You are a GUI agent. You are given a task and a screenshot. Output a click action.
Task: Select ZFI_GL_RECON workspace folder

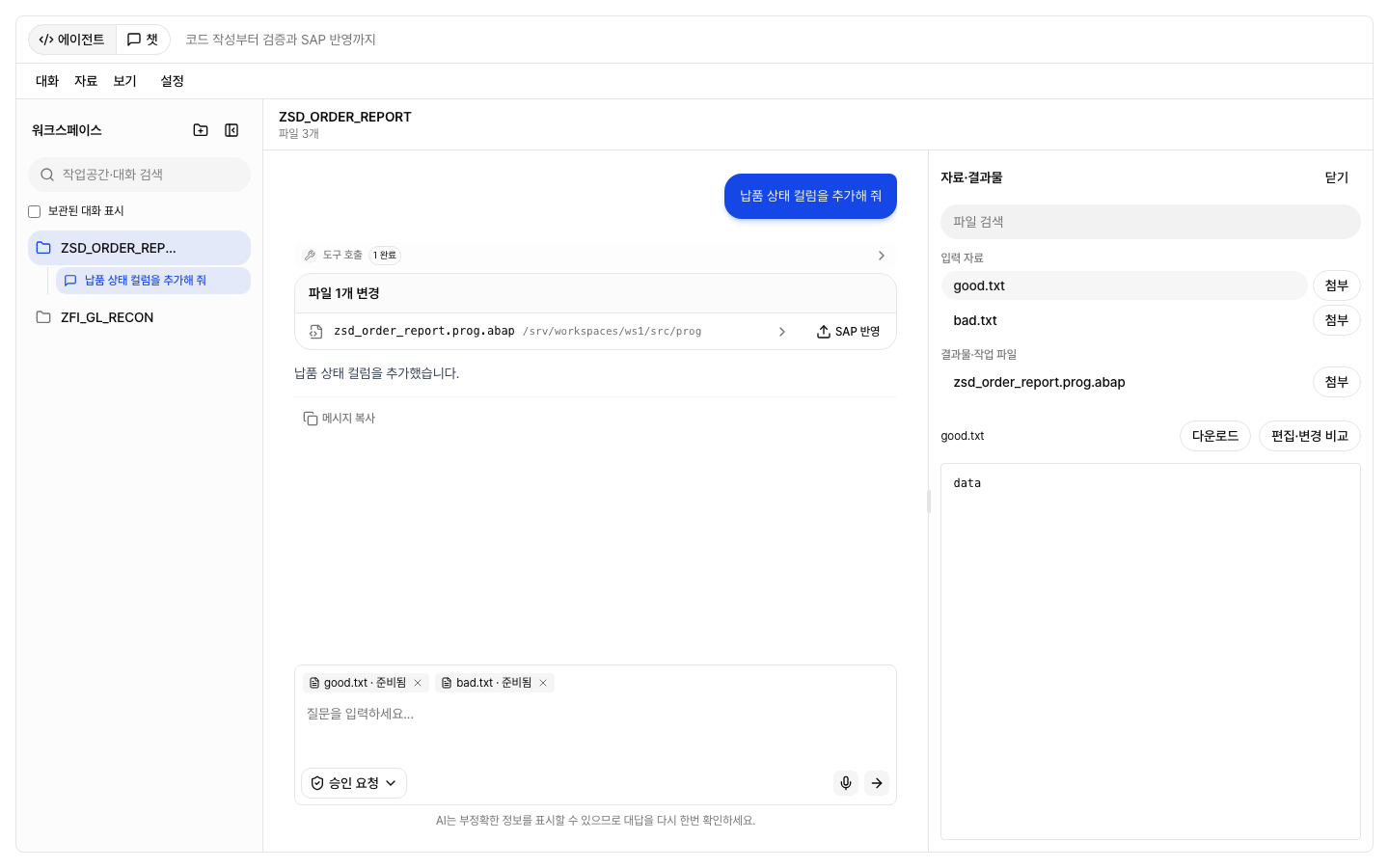click(139, 317)
